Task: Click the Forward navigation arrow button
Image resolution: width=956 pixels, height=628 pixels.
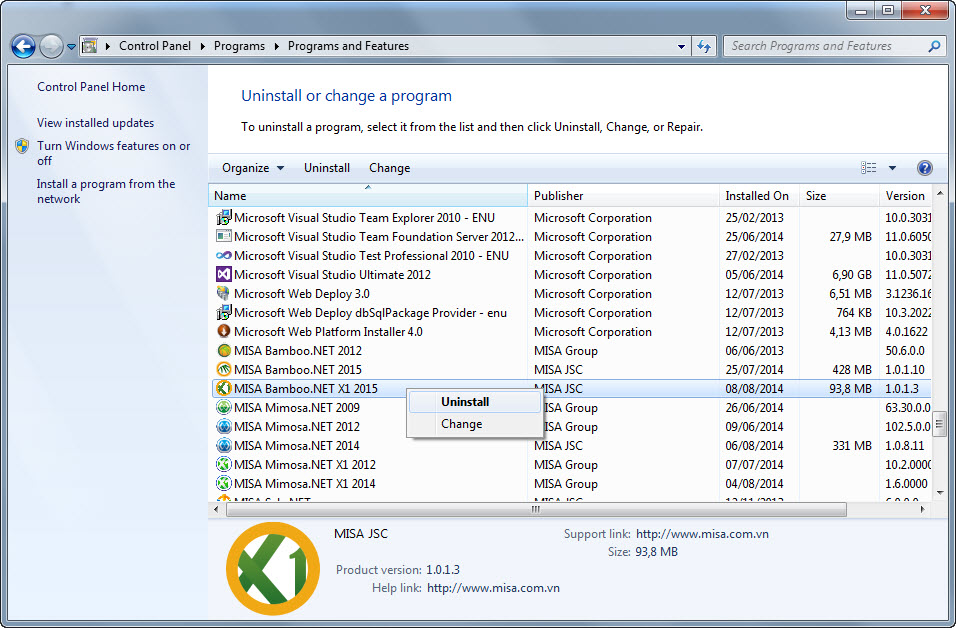Action: click(51, 46)
